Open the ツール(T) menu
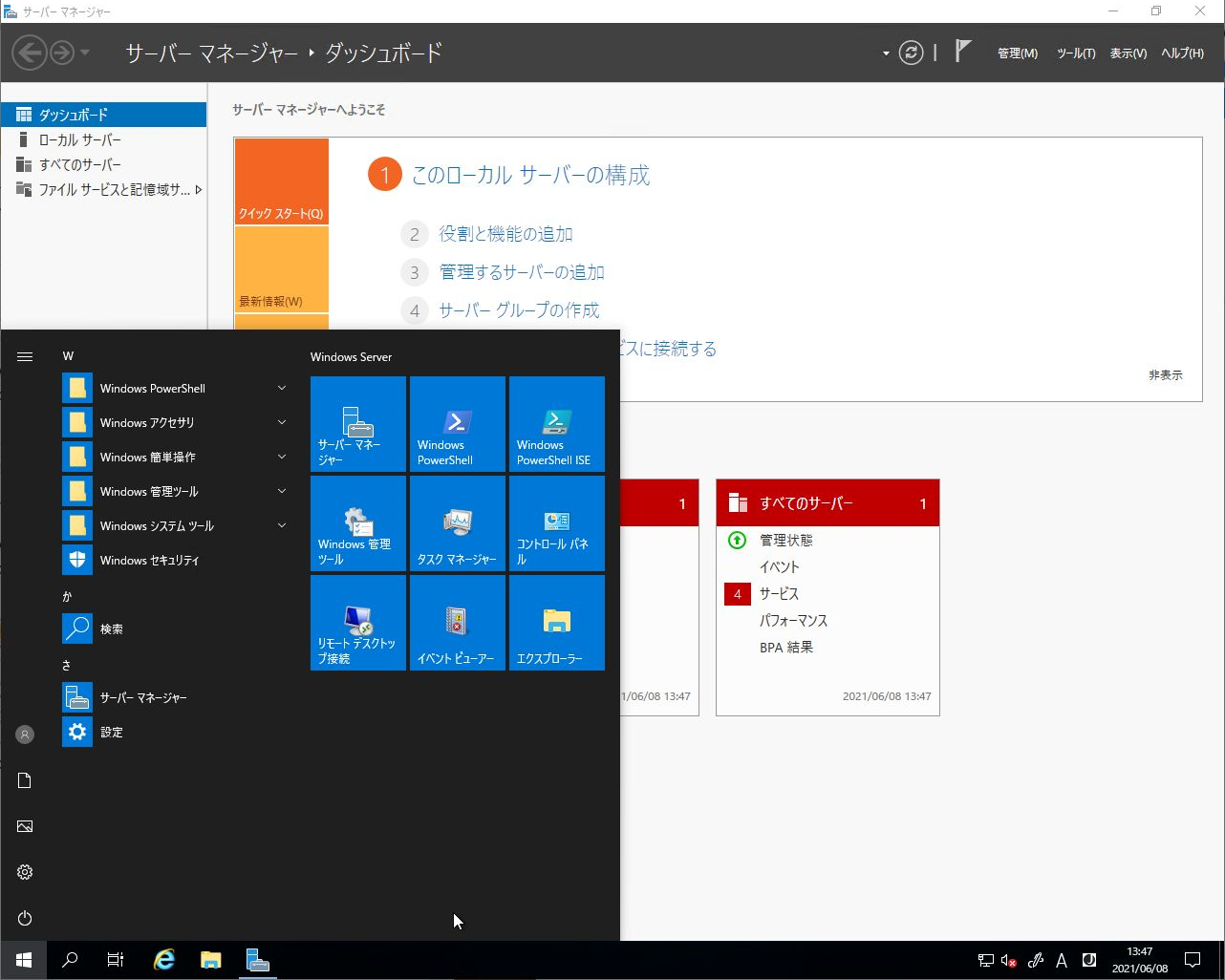 click(x=1076, y=53)
